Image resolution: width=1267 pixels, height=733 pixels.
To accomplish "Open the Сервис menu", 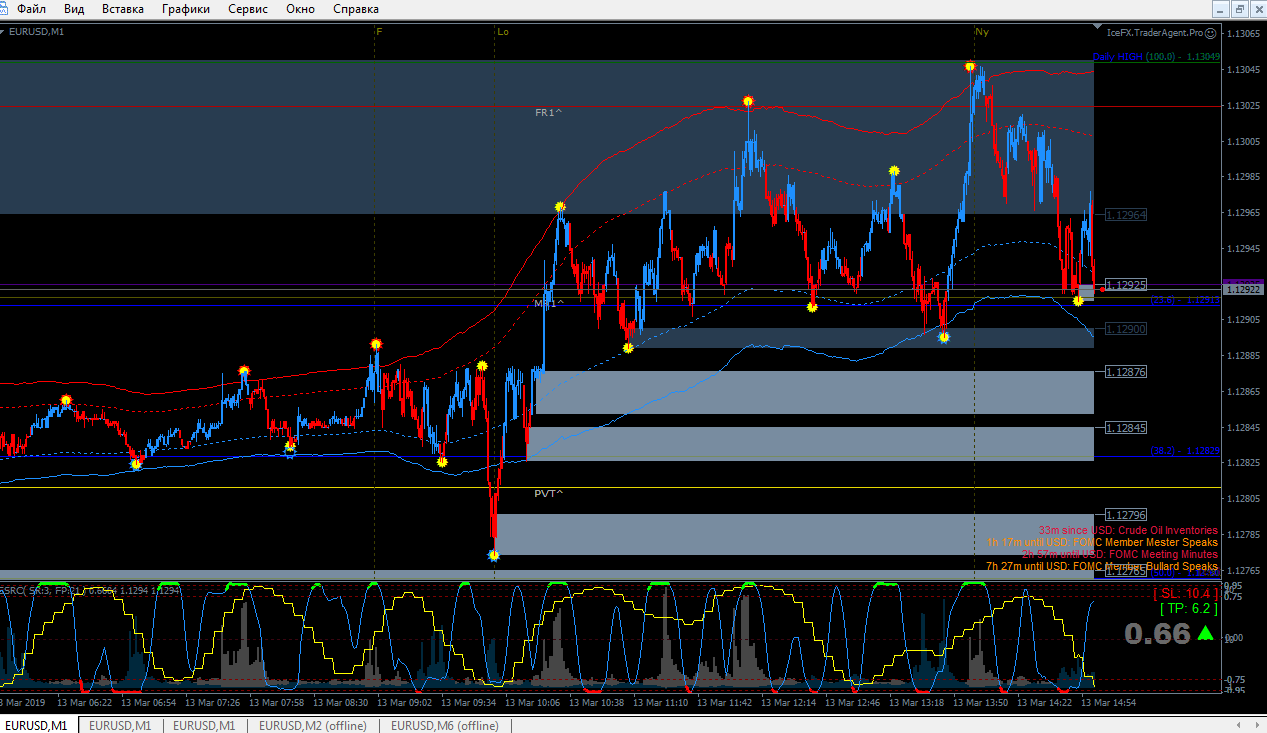I will pos(248,9).
